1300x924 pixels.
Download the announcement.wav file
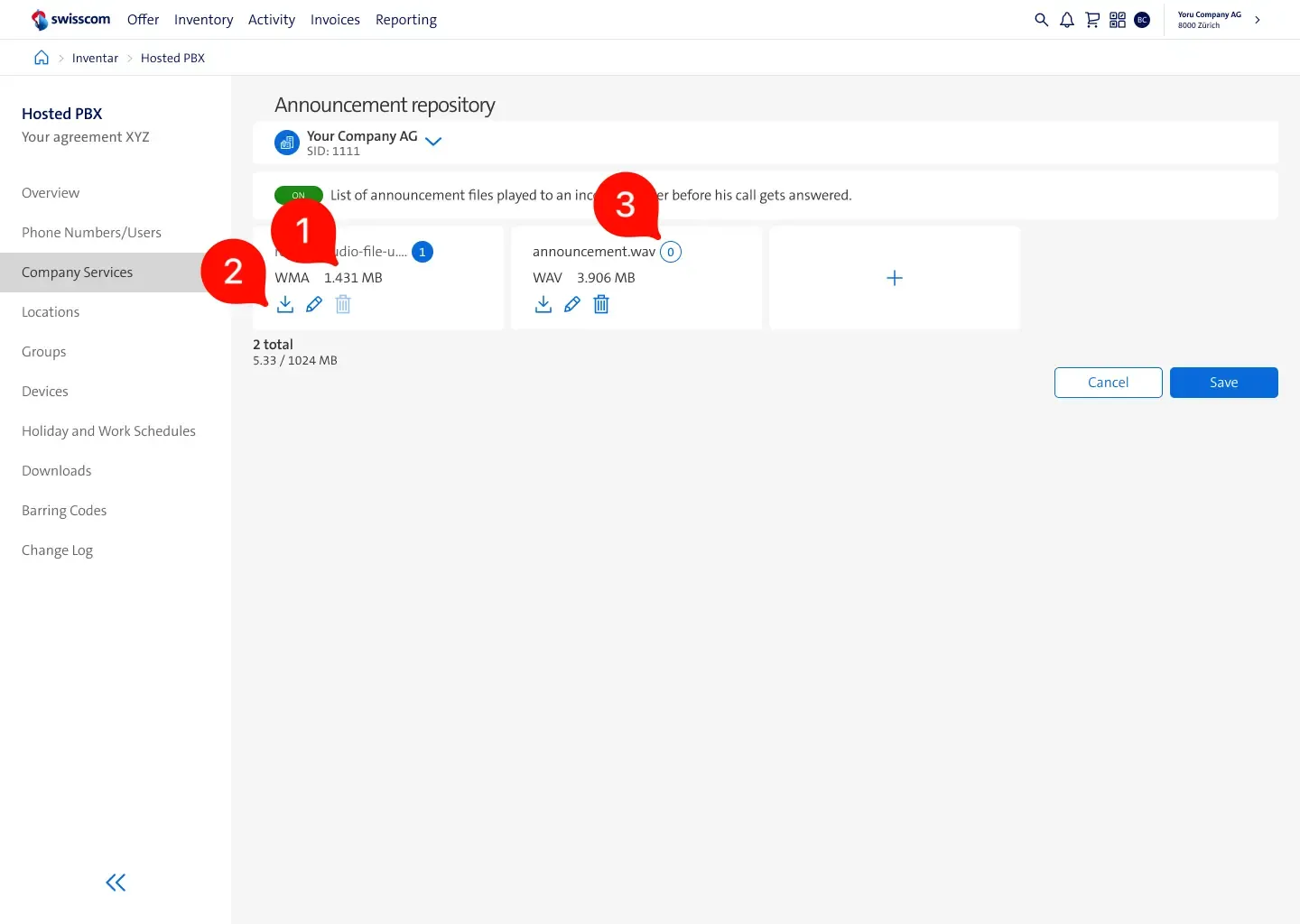click(x=543, y=304)
